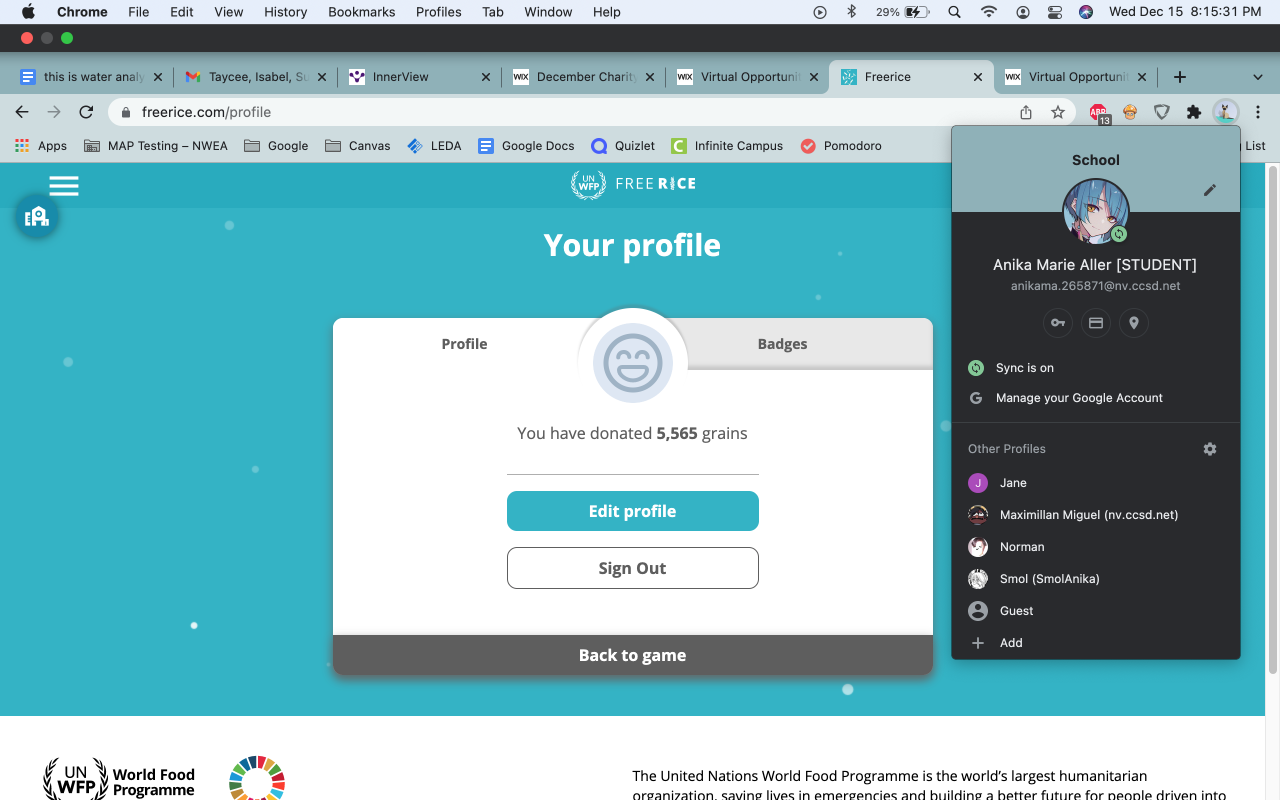Click the smiley profile avatar
1280x800 pixels.
[633, 362]
